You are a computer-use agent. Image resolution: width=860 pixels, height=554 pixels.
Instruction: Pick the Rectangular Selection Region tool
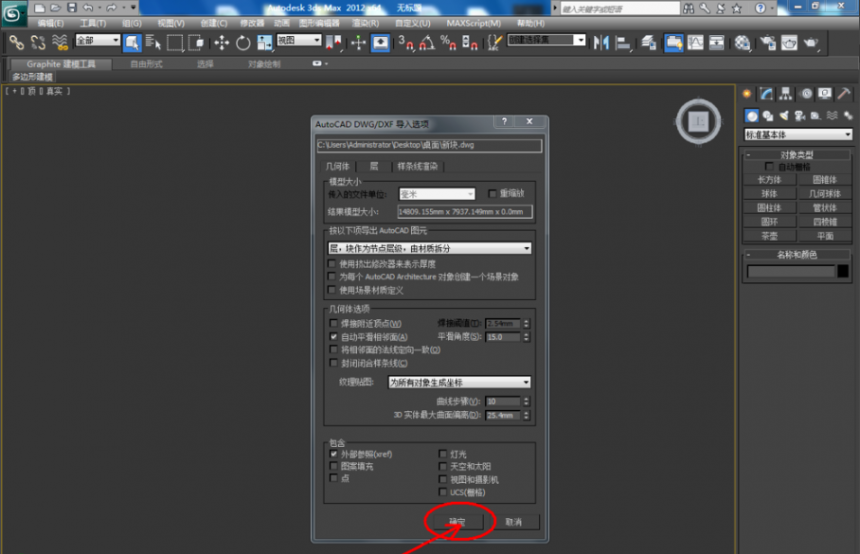[174, 42]
